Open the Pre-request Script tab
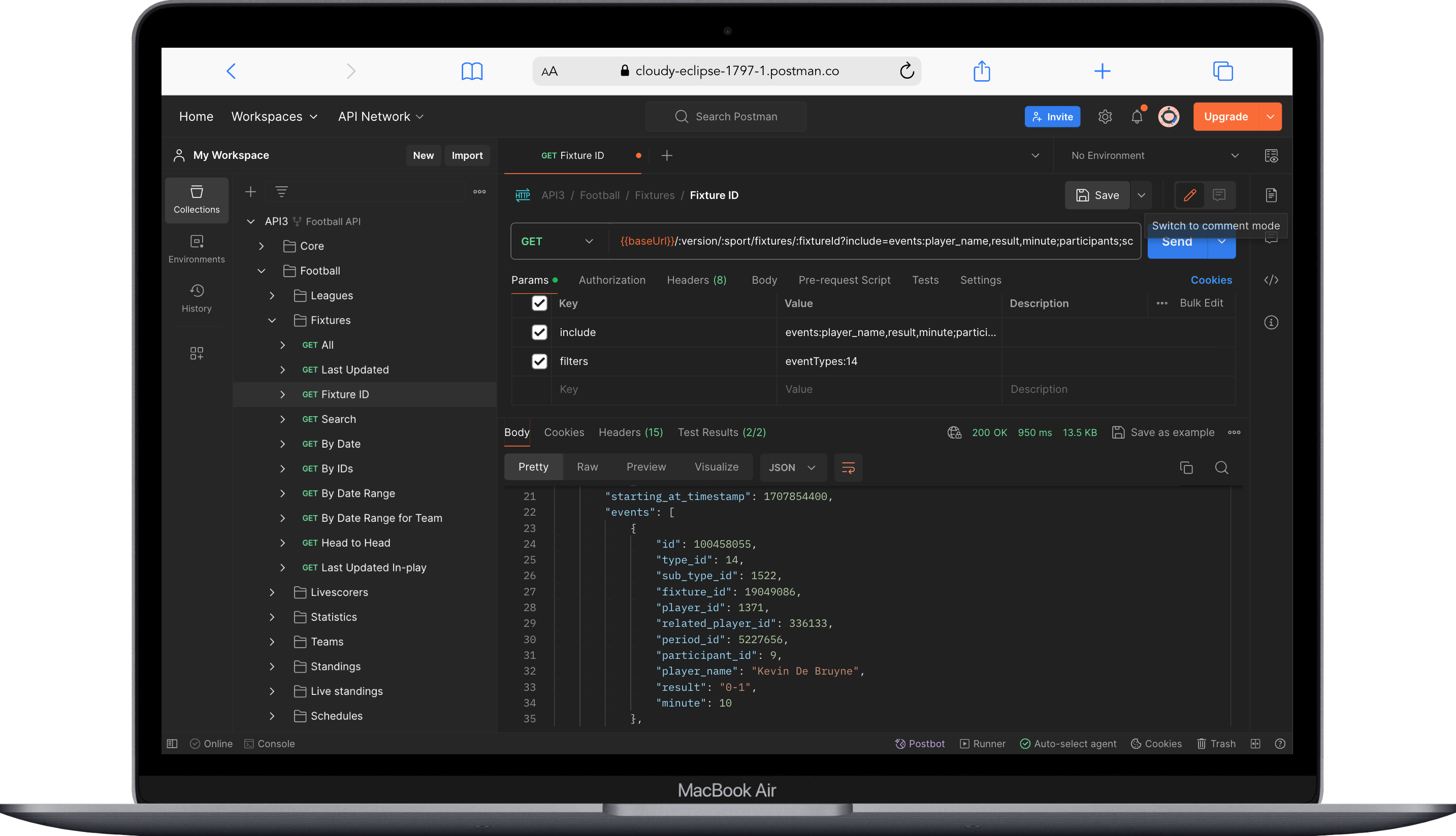1456x836 pixels. point(844,280)
